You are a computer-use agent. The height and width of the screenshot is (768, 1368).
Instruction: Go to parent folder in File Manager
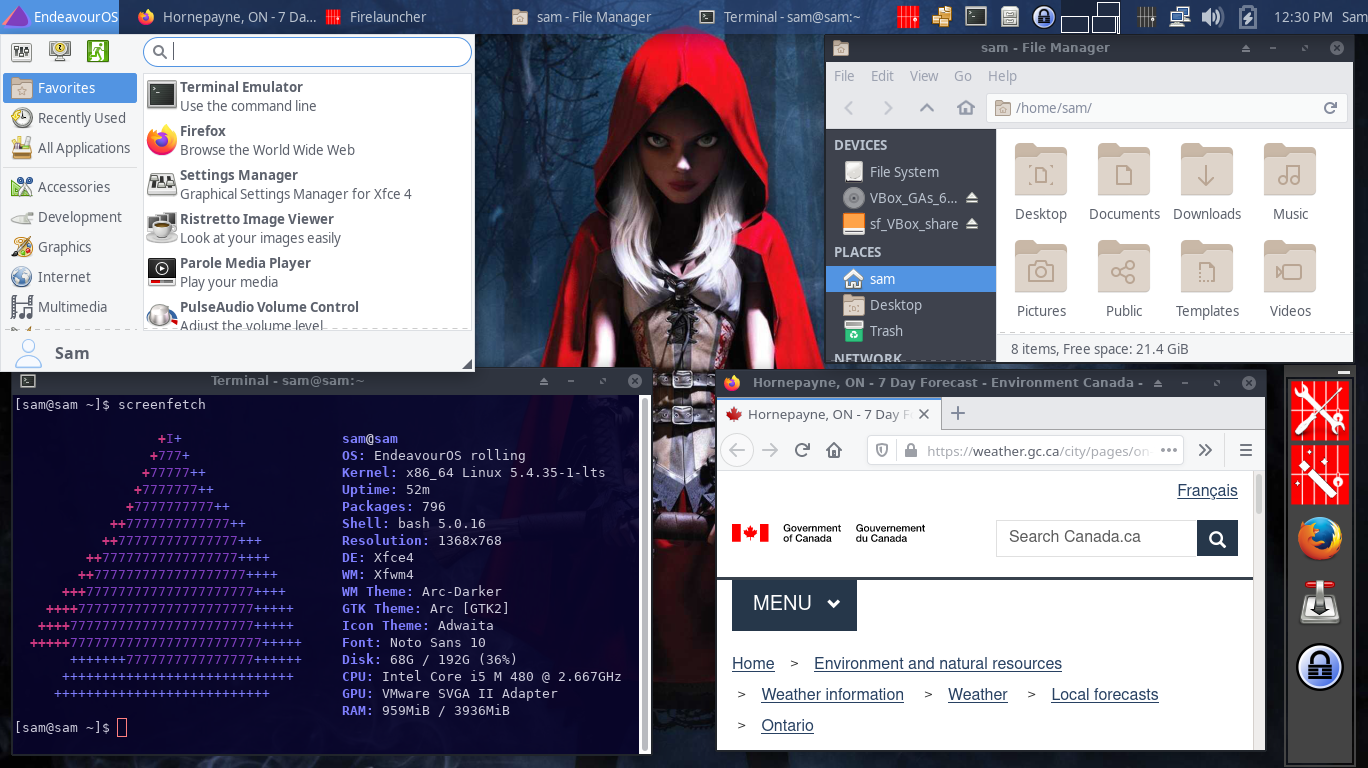click(x=927, y=108)
